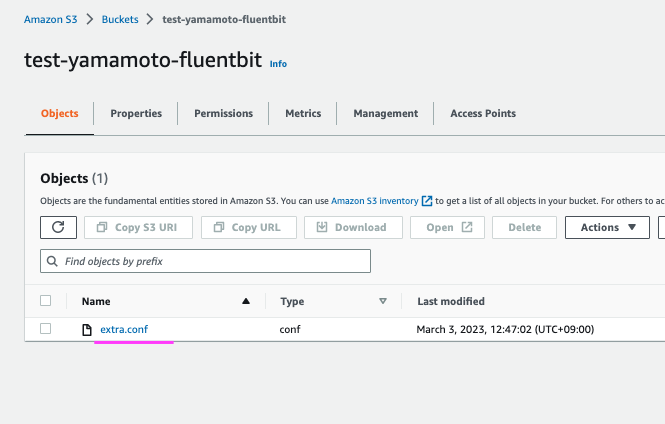The image size is (665, 424).
Task: Click the Name column header
Action: click(96, 301)
